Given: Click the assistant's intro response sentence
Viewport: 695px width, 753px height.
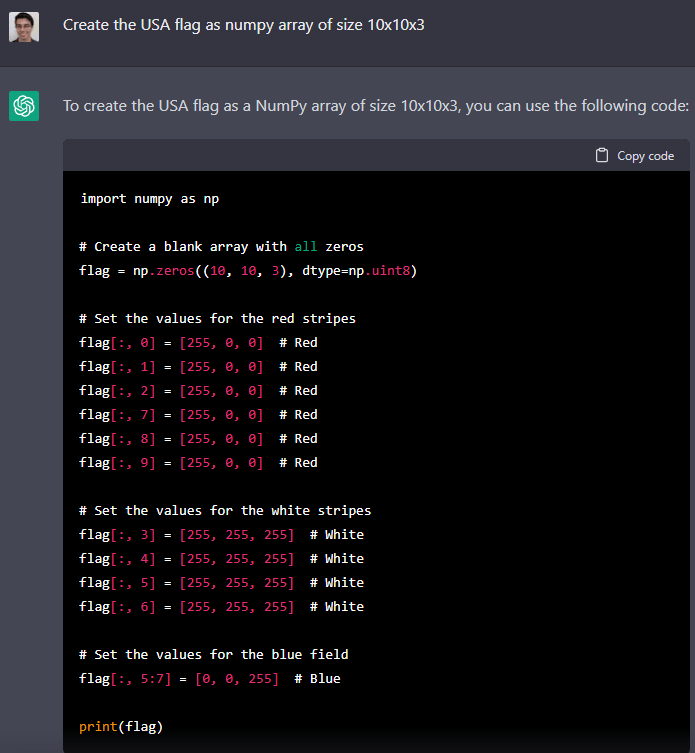Looking at the screenshot, I should coord(375,106).
